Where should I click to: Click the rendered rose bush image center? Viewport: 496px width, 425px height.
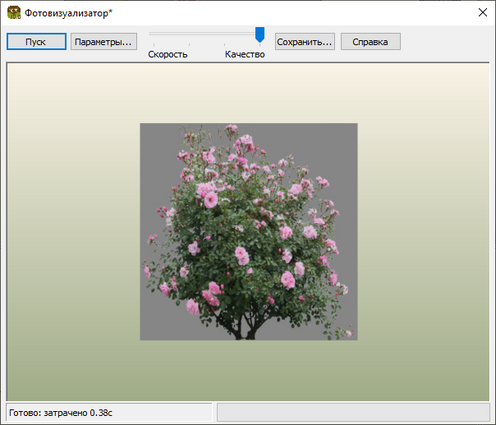tap(249, 232)
